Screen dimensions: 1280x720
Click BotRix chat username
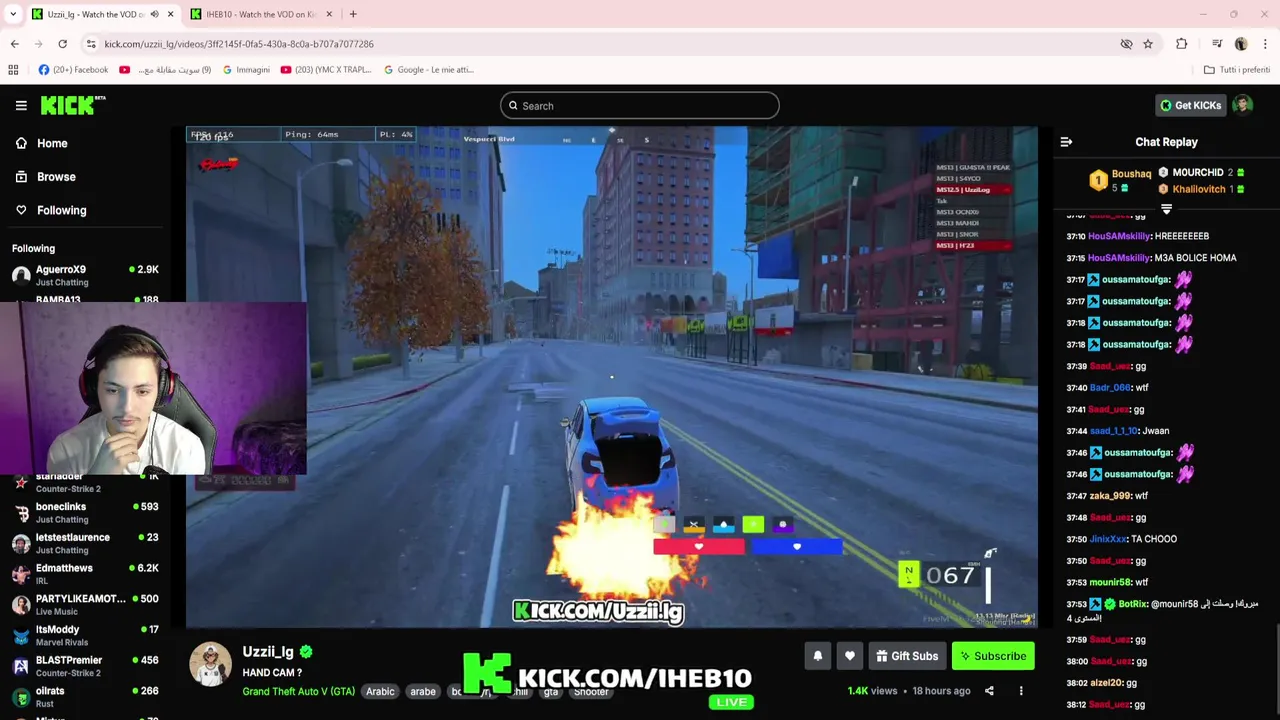(1133, 604)
